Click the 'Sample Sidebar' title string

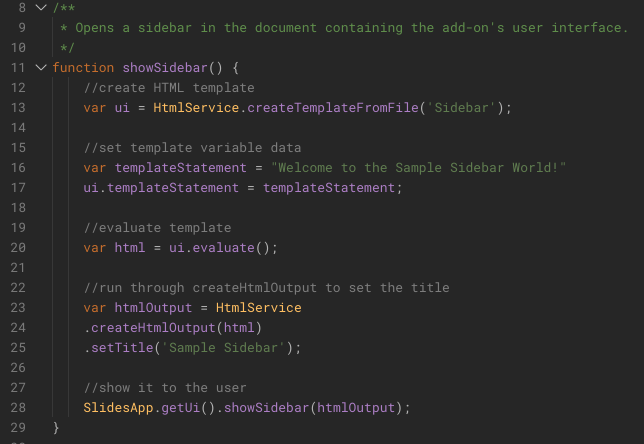223,348
